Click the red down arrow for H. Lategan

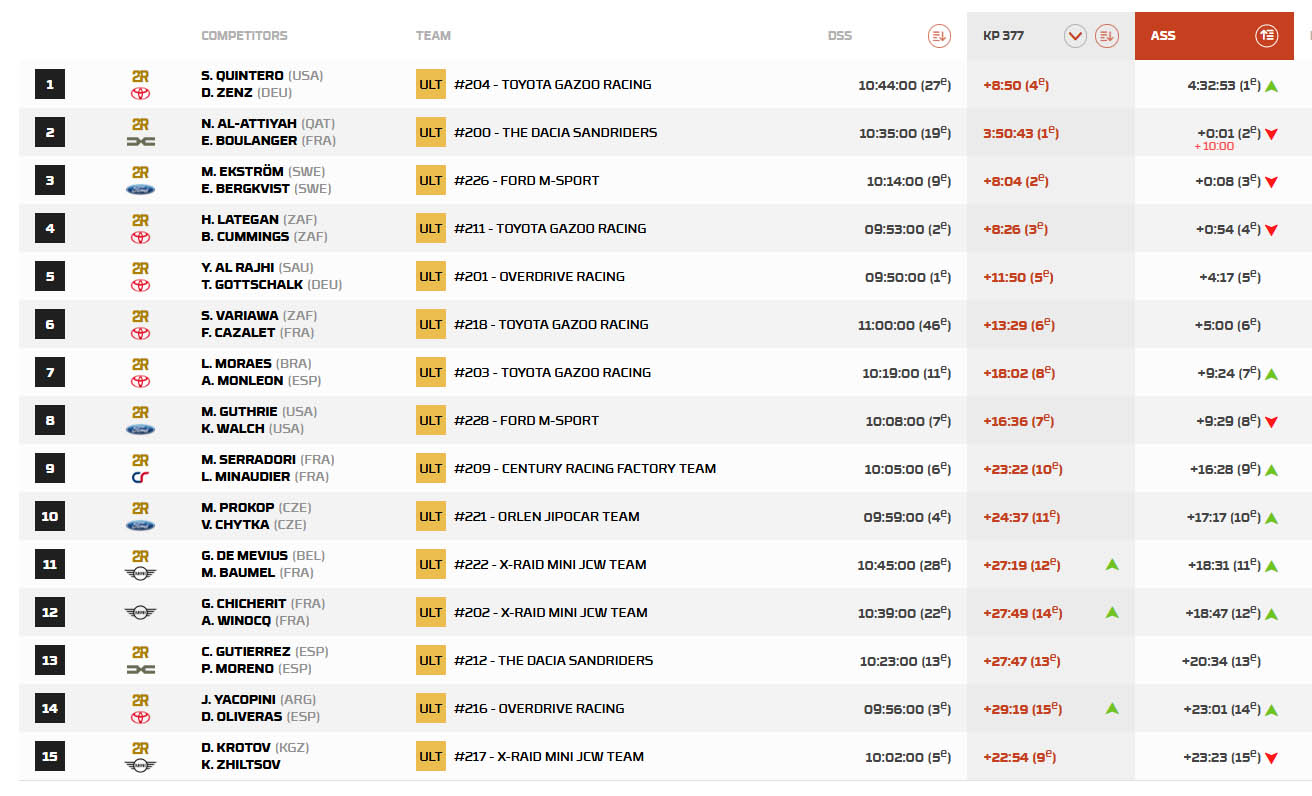1271,230
